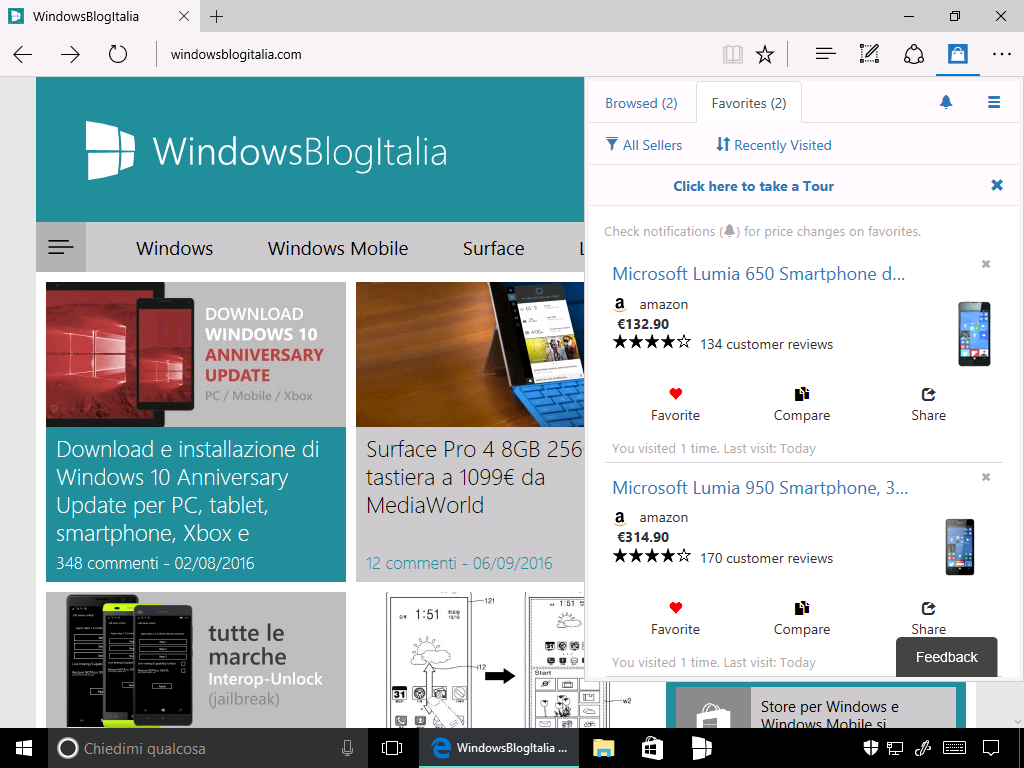The image size is (1024, 768).
Task: Open the network tray icon
Action: pyautogui.click(x=895, y=748)
